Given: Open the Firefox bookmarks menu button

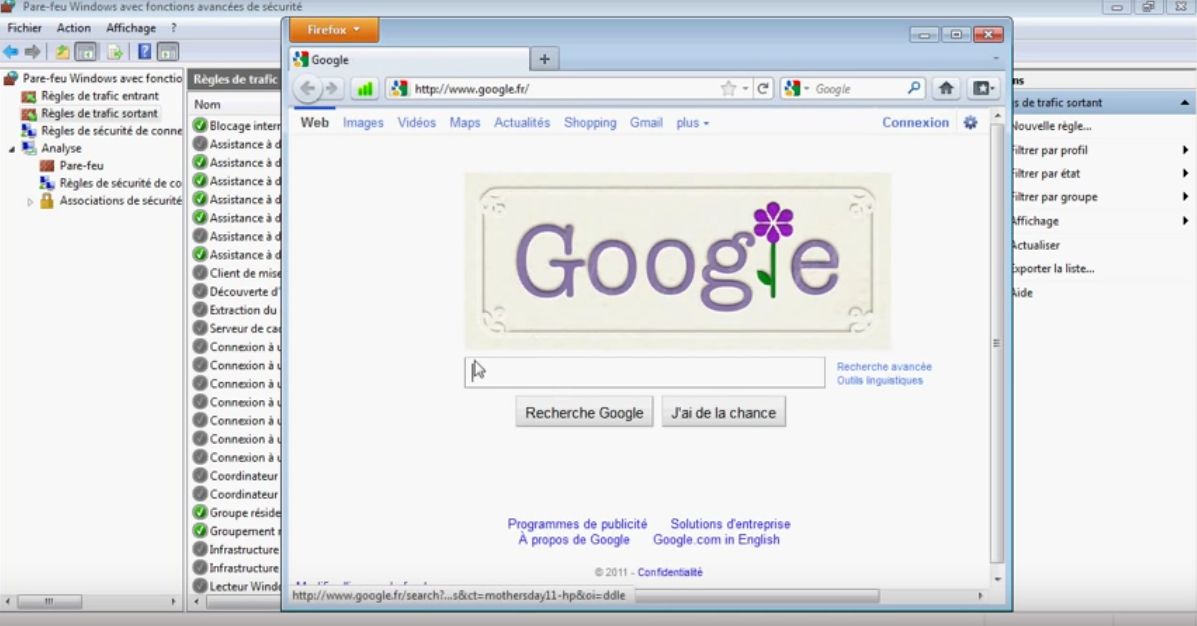Looking at the screenshot, I should 983,89.
